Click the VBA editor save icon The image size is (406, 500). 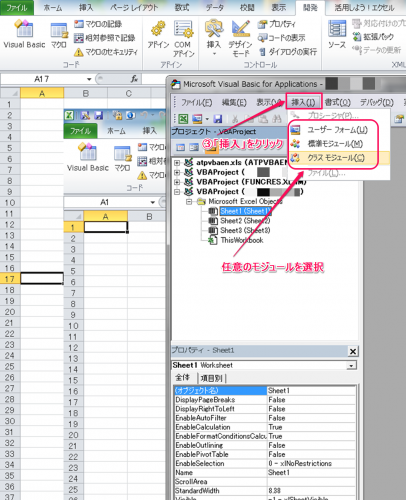(x=218, y=118)
